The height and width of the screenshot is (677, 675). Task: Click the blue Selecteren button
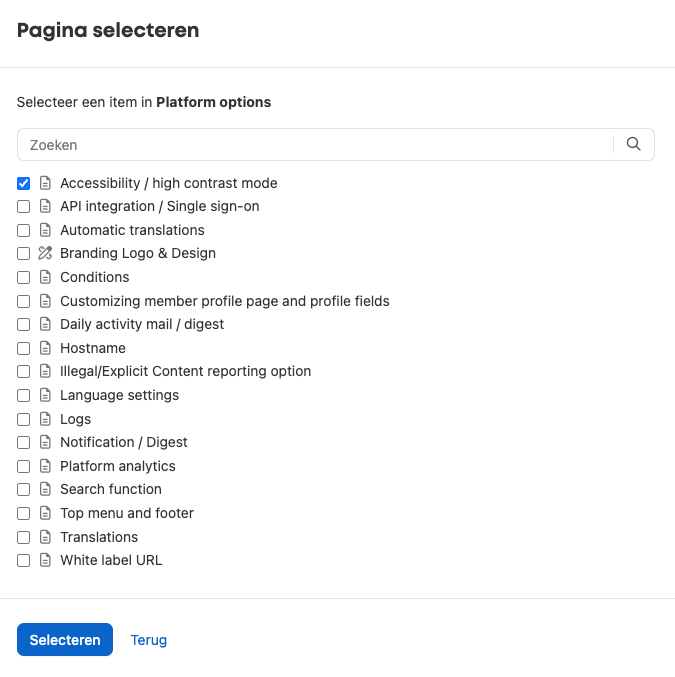click(65, 639)
